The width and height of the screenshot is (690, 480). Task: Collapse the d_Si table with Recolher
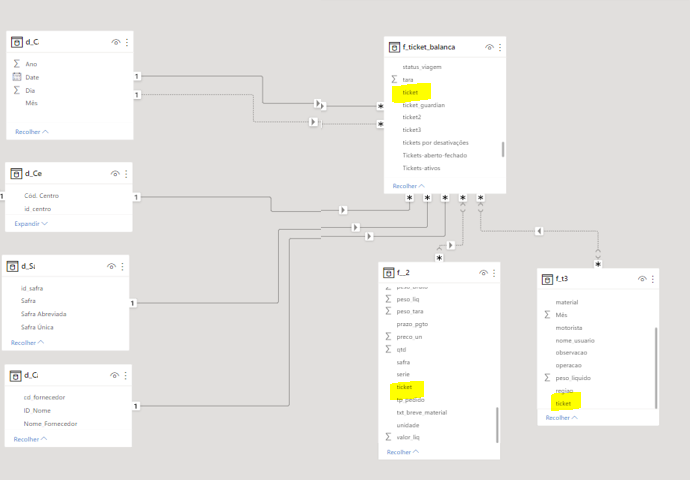click(x=27, y=342)
